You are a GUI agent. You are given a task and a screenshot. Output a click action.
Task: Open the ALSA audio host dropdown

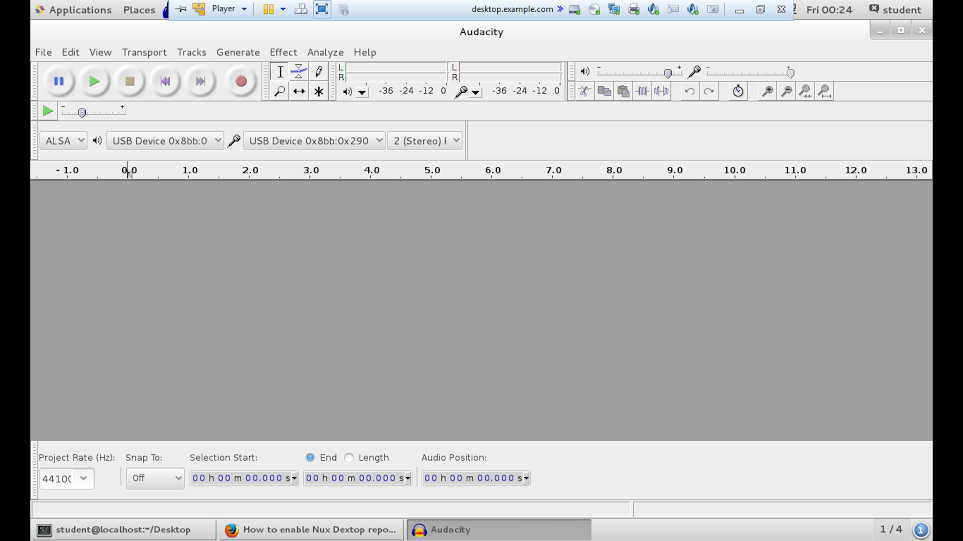coord(63,141)
